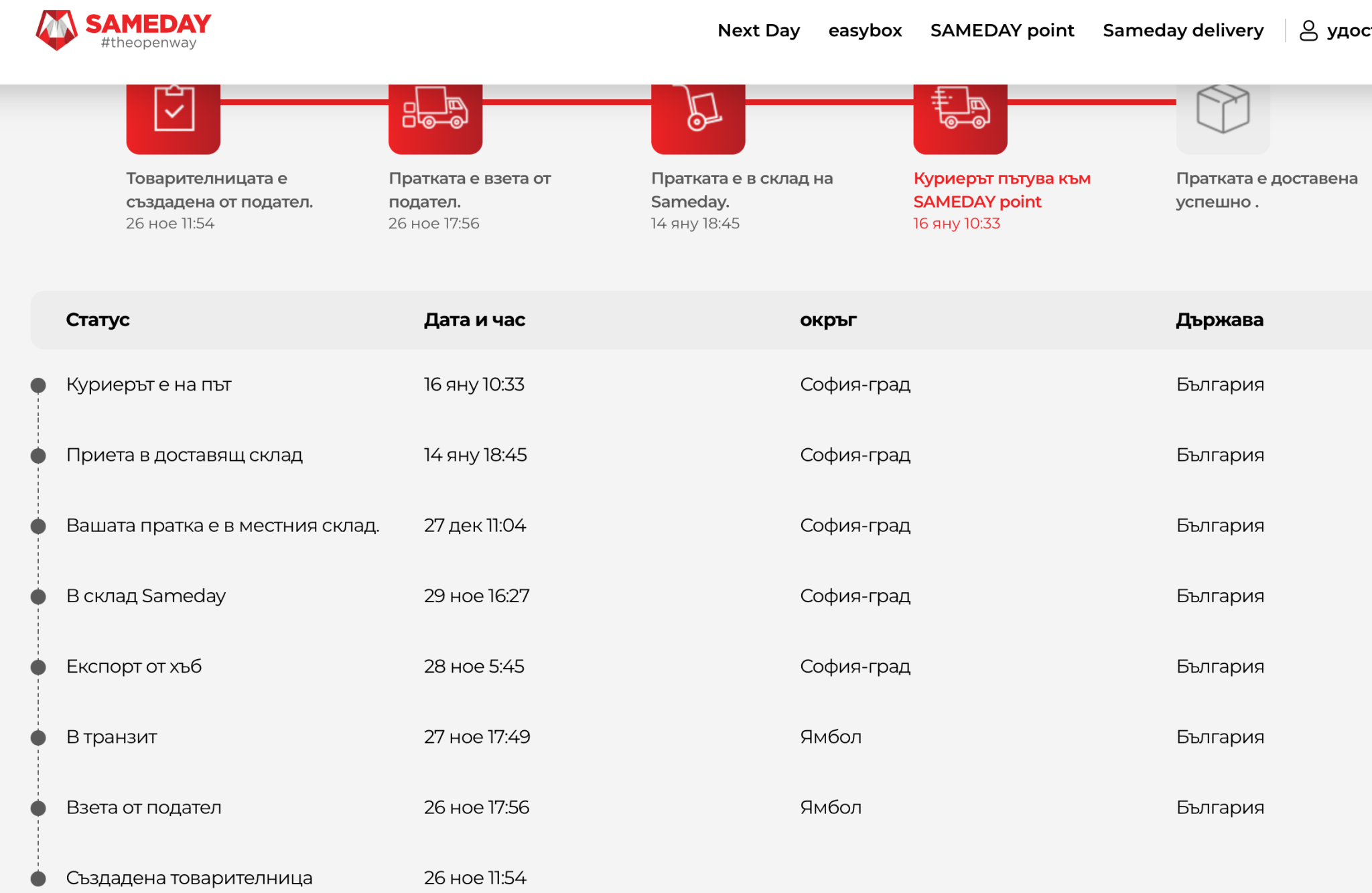
Task: Click the Sameday logo
Action: point(123,30)
